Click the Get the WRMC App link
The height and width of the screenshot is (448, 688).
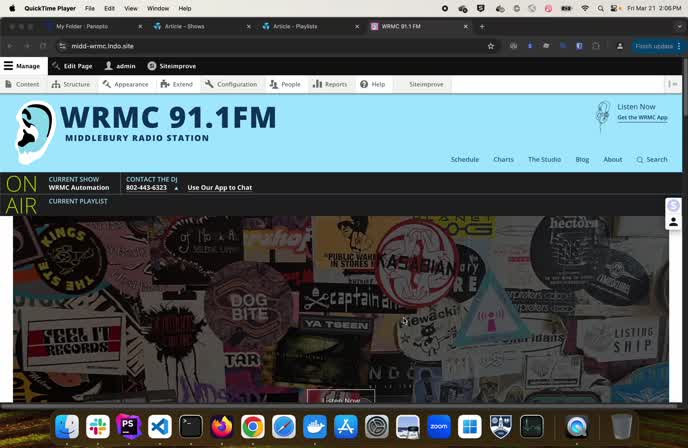coord(642,118)
